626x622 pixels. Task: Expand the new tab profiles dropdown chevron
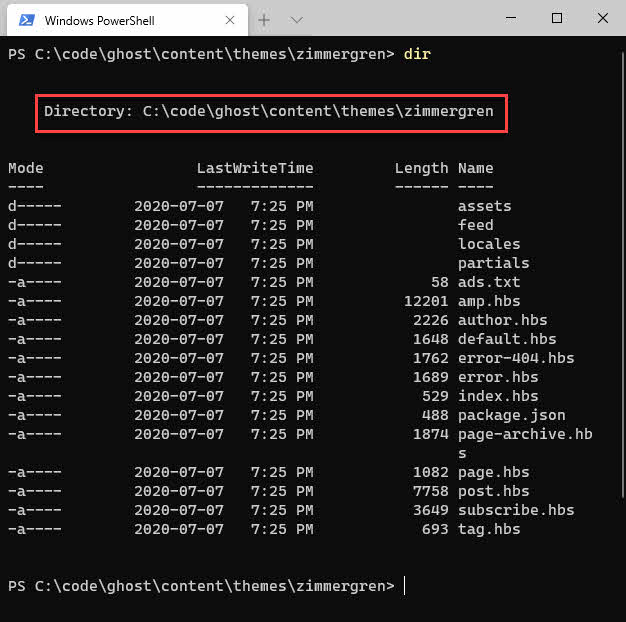tap(297, 20)
